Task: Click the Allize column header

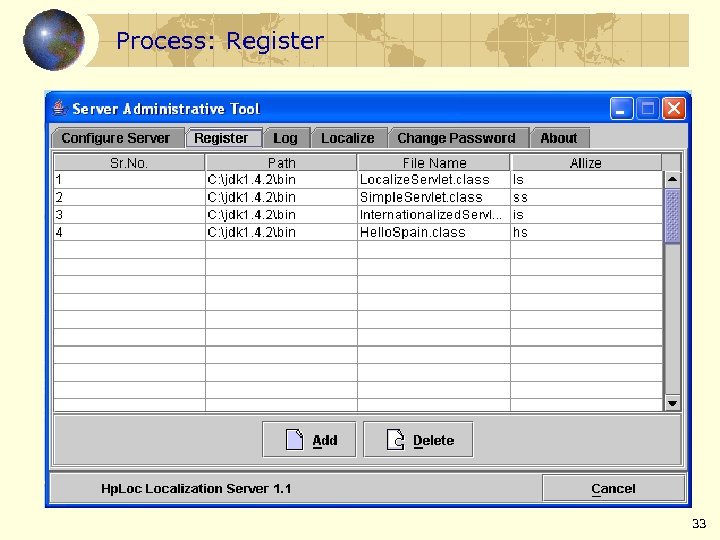Action: 586,163
